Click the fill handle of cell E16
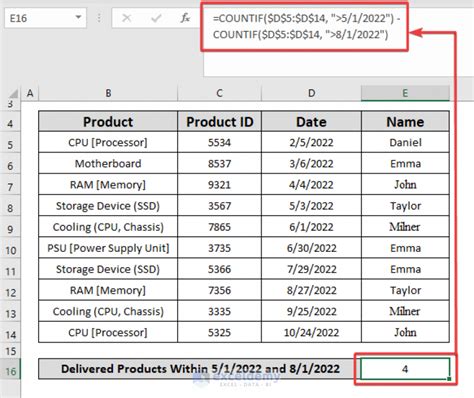This screenshot has width=474, height=398. point(449,379)
